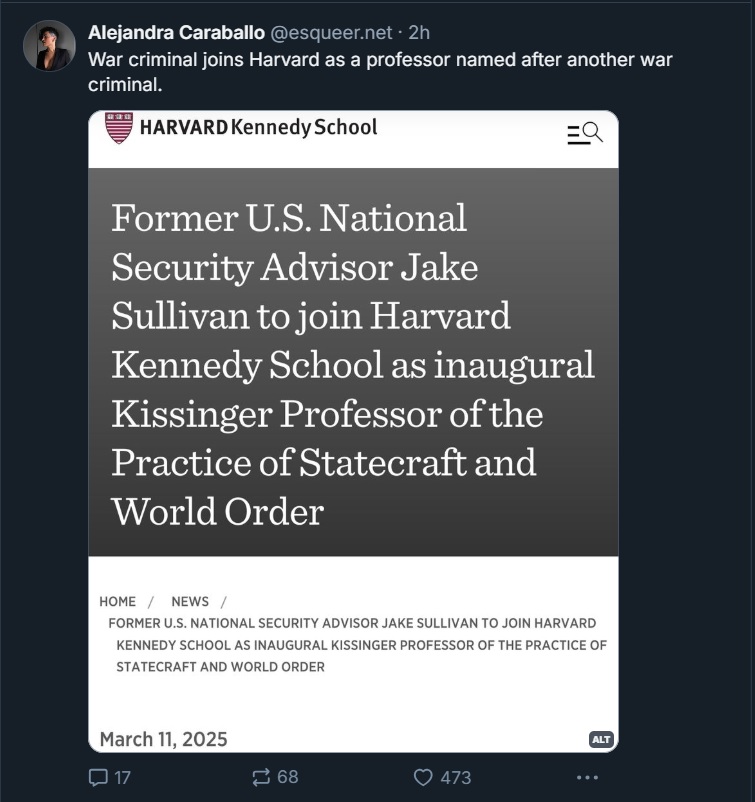Tap the heart icon to like the post
Viewport: 755px width, 802px height.
424,777
